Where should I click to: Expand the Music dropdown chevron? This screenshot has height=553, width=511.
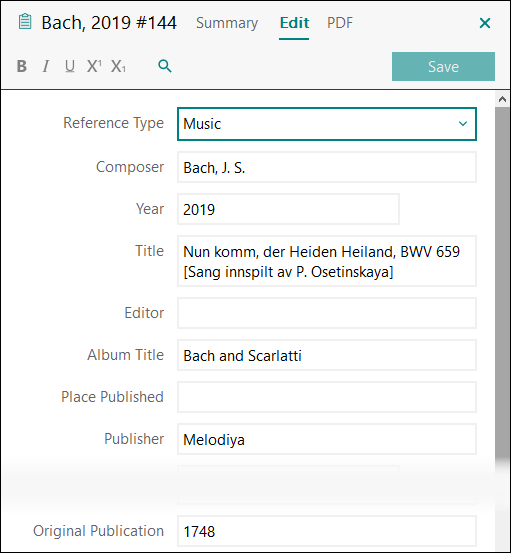[x=463, y=124]
